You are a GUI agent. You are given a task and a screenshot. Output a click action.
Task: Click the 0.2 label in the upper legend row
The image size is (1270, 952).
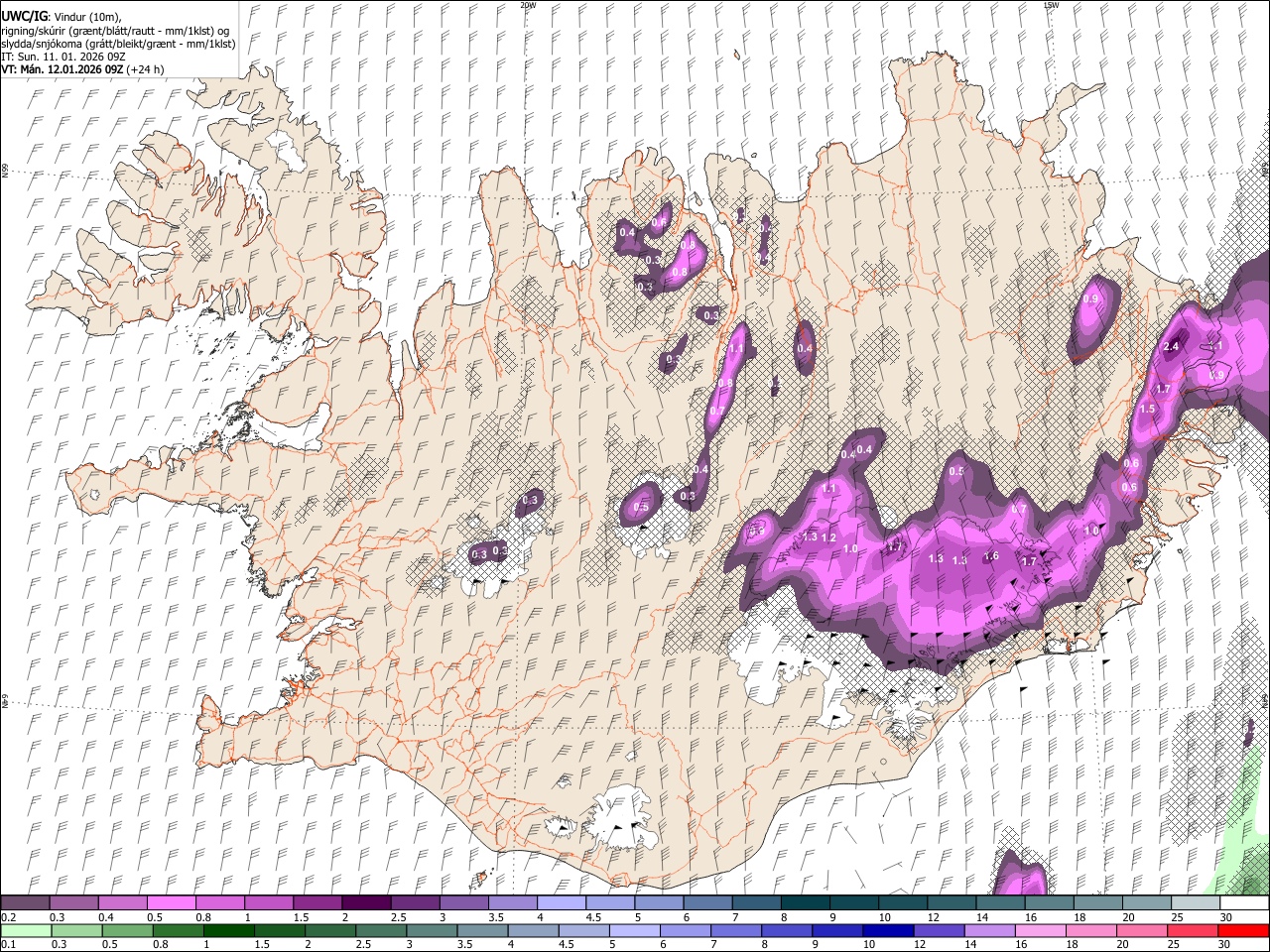(x=8, y=917)
